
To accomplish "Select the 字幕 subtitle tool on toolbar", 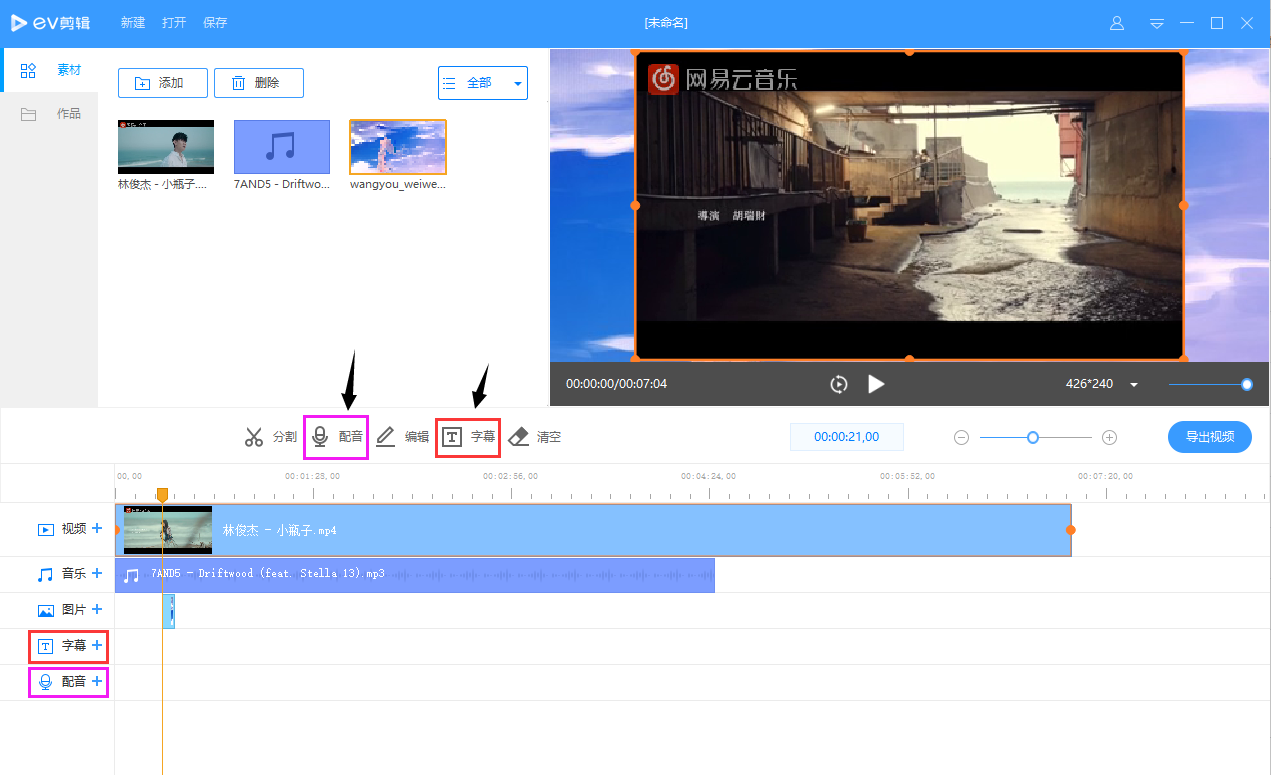I will [x=468, y=436].
